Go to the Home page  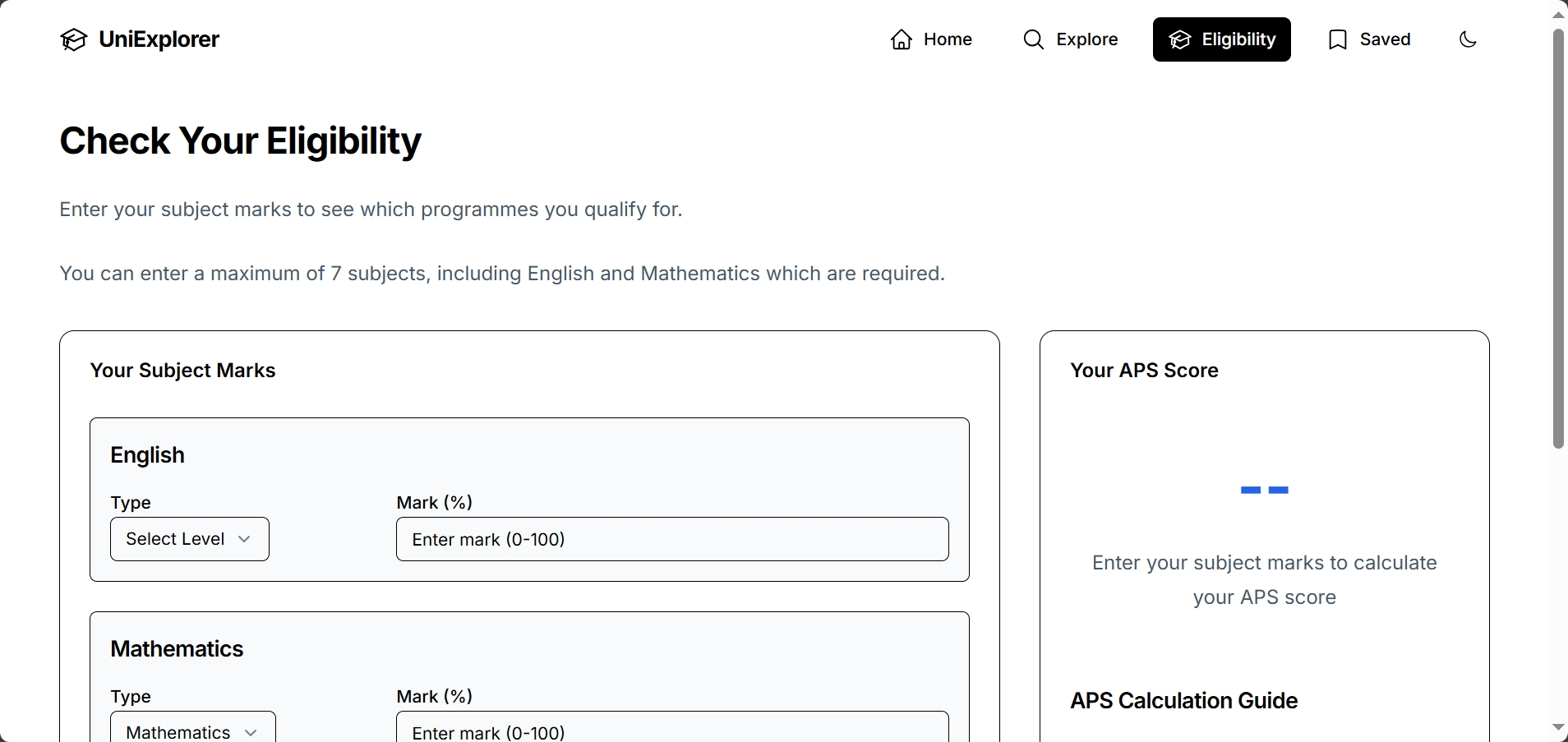(x=931, y=39)
